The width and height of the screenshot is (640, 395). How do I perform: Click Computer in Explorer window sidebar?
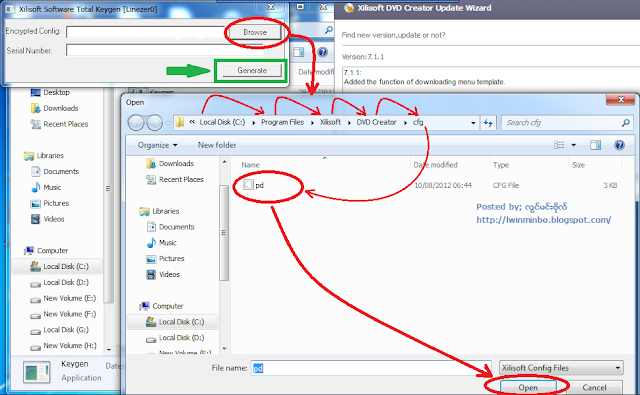[x=45, y=251]
